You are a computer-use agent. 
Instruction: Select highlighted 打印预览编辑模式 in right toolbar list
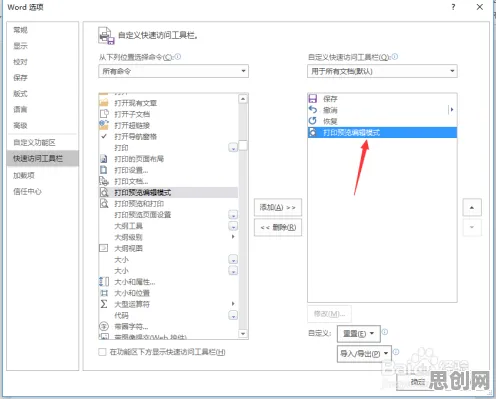point(382,132)
